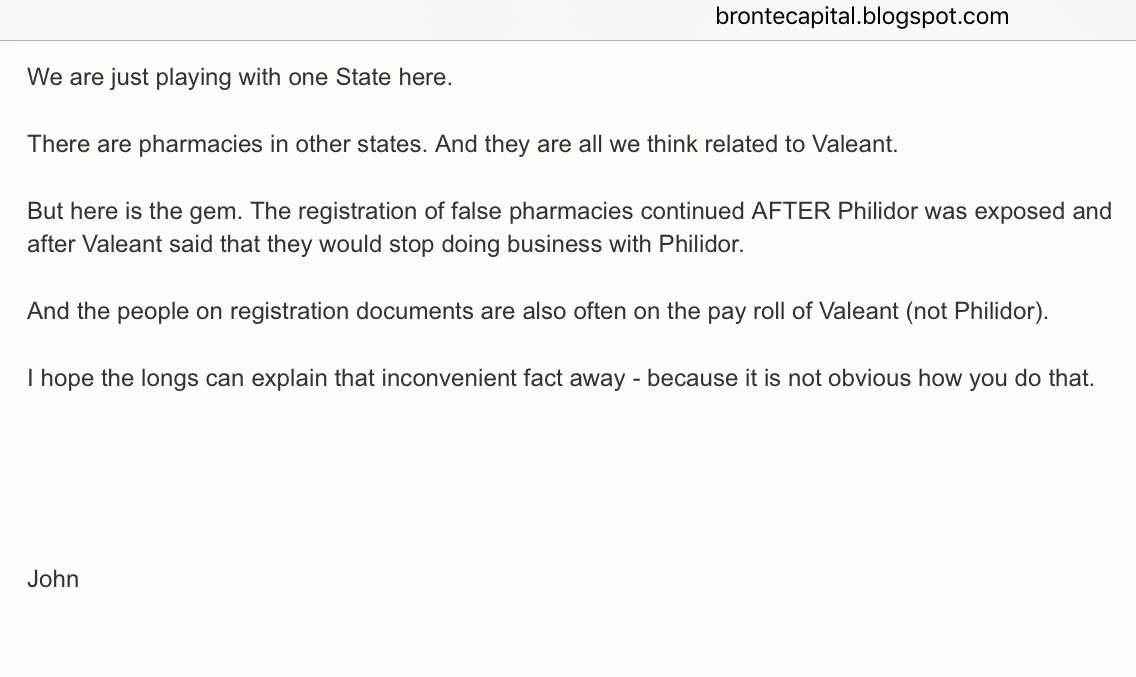Click the word AFTER in capital letters
1136x677 pixels.
pos(791,211)
